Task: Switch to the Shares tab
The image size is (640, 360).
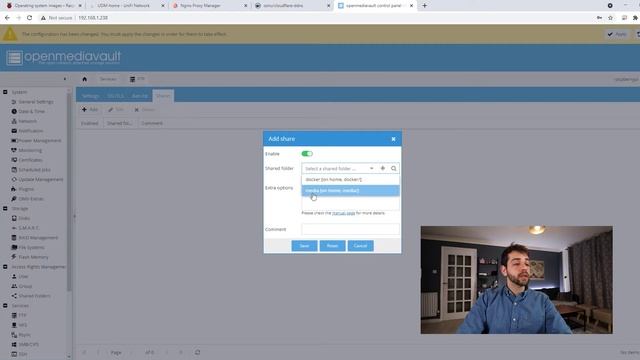Action: pos(163,96)
